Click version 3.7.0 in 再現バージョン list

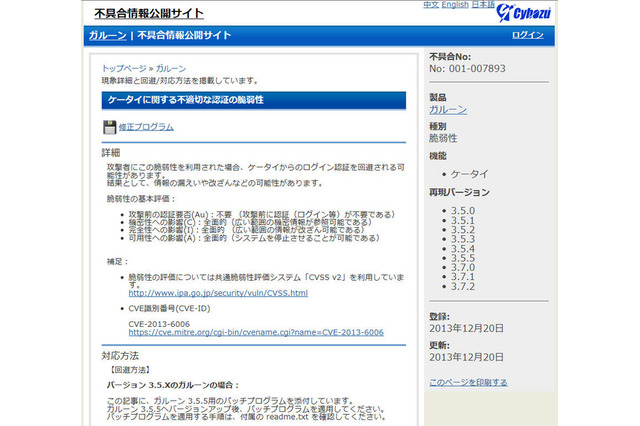pyautogui.click(x=463, y=268)
